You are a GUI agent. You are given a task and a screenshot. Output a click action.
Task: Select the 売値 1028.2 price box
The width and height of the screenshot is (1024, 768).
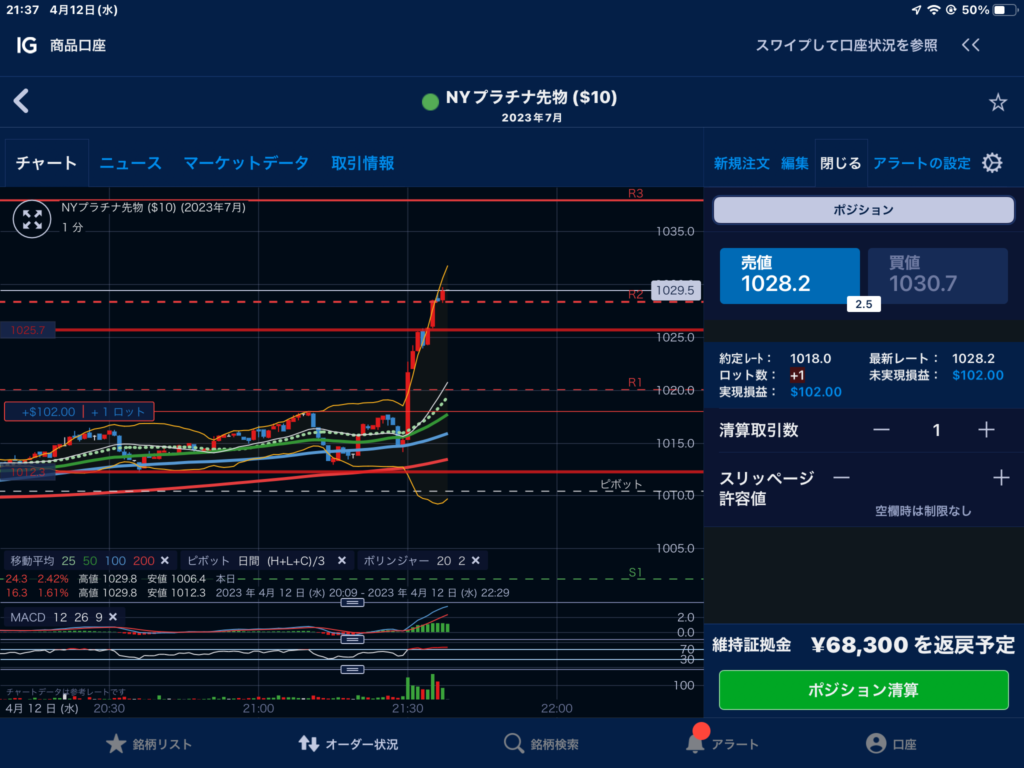tap(789, 275)
